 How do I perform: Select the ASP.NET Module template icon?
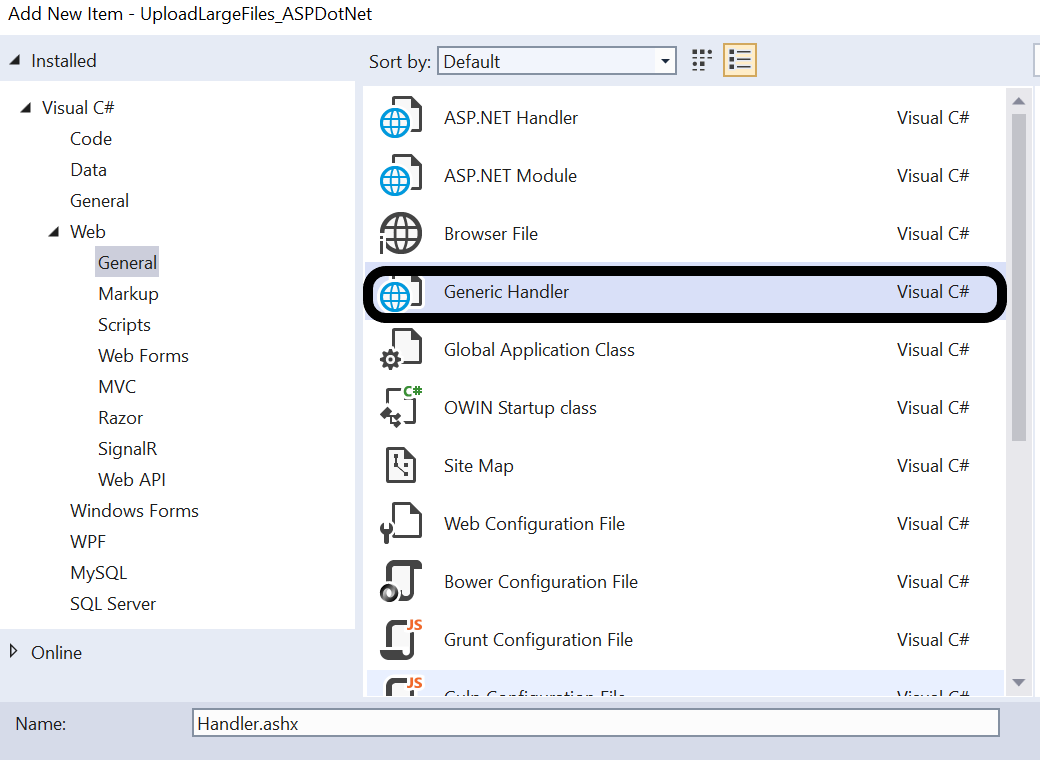[x=401, y=175]
